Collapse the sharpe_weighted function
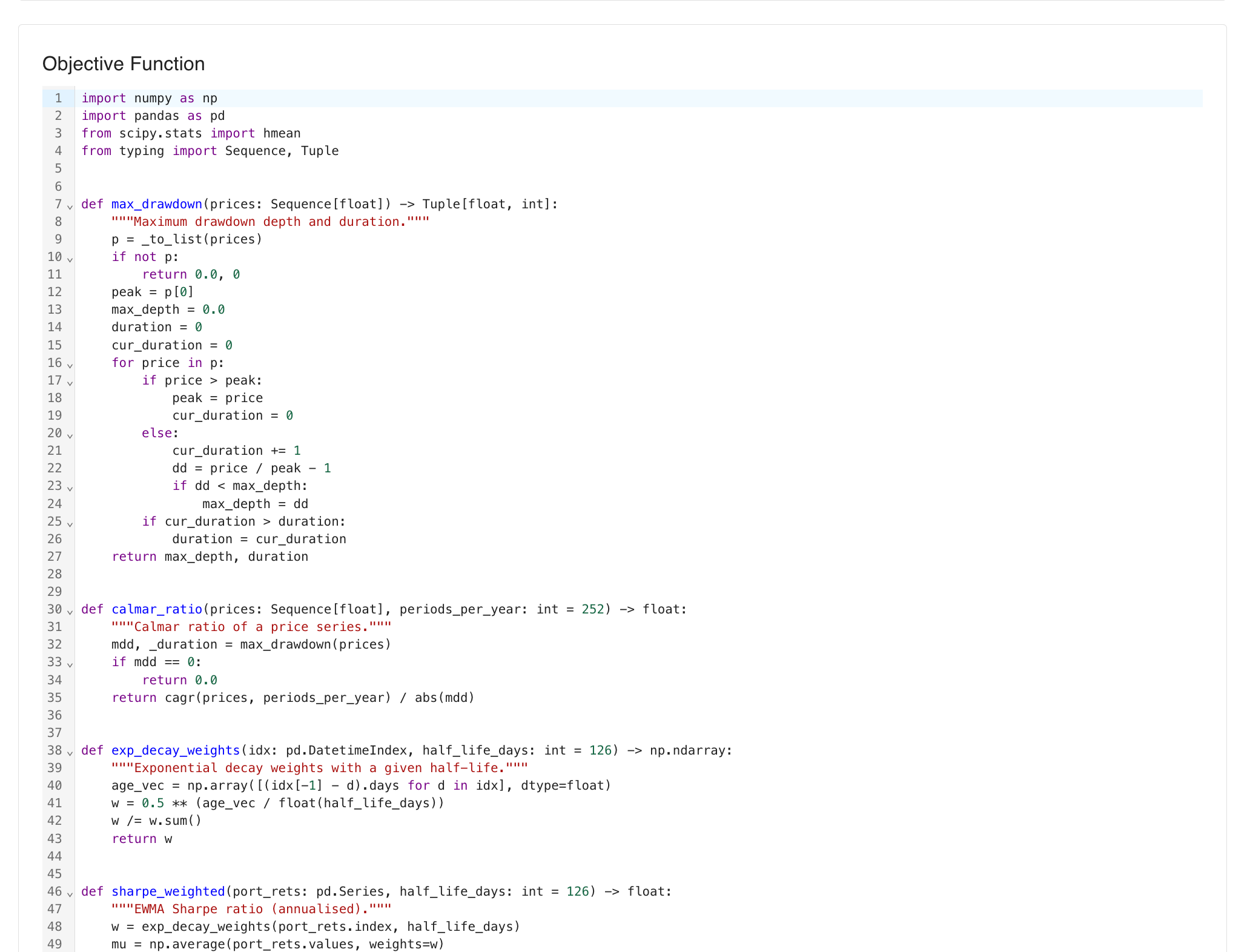Viewport: 1250px width, 952px height. tap(70, 893)
